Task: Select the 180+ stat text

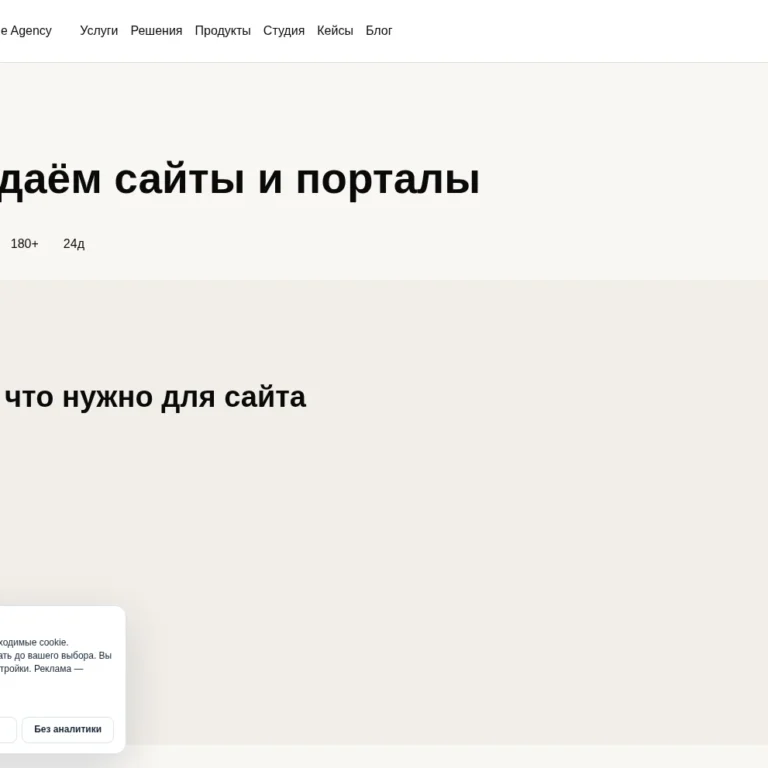Action: click(x=24, y=243)
